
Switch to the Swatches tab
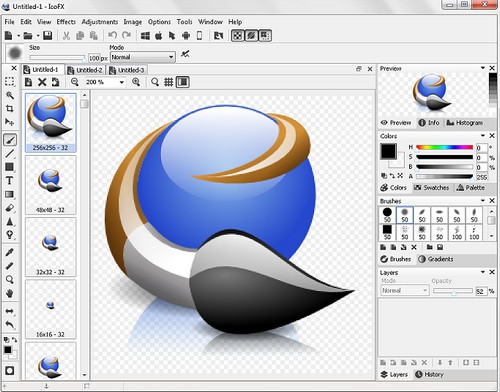431,188
